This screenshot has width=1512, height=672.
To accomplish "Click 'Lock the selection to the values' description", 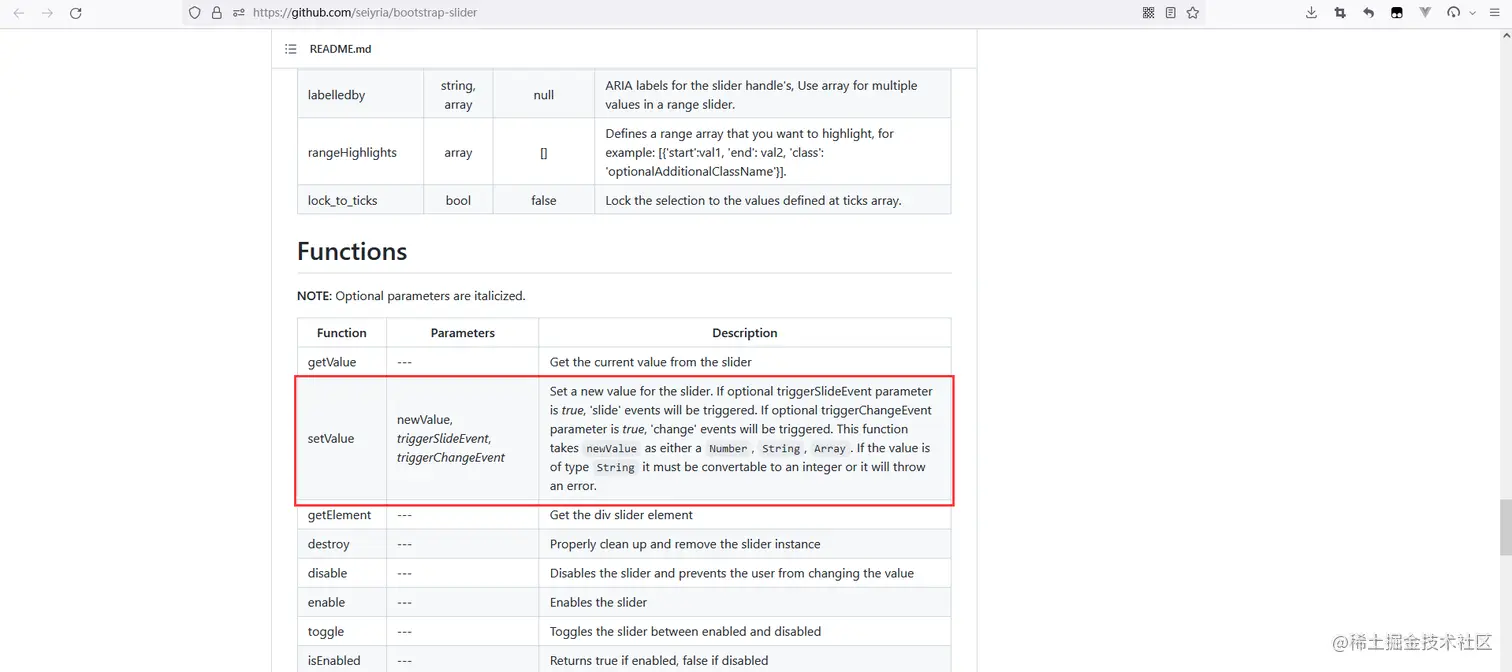I will click(x=753, y=200).
